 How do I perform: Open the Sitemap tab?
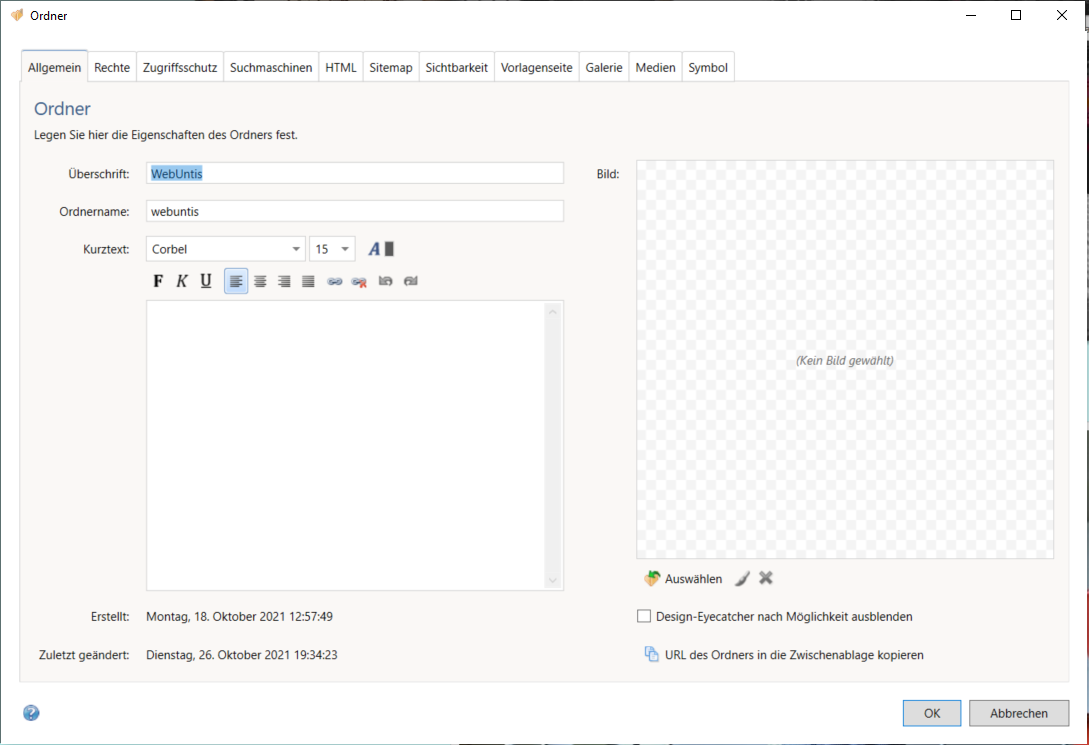coord(390,68)
